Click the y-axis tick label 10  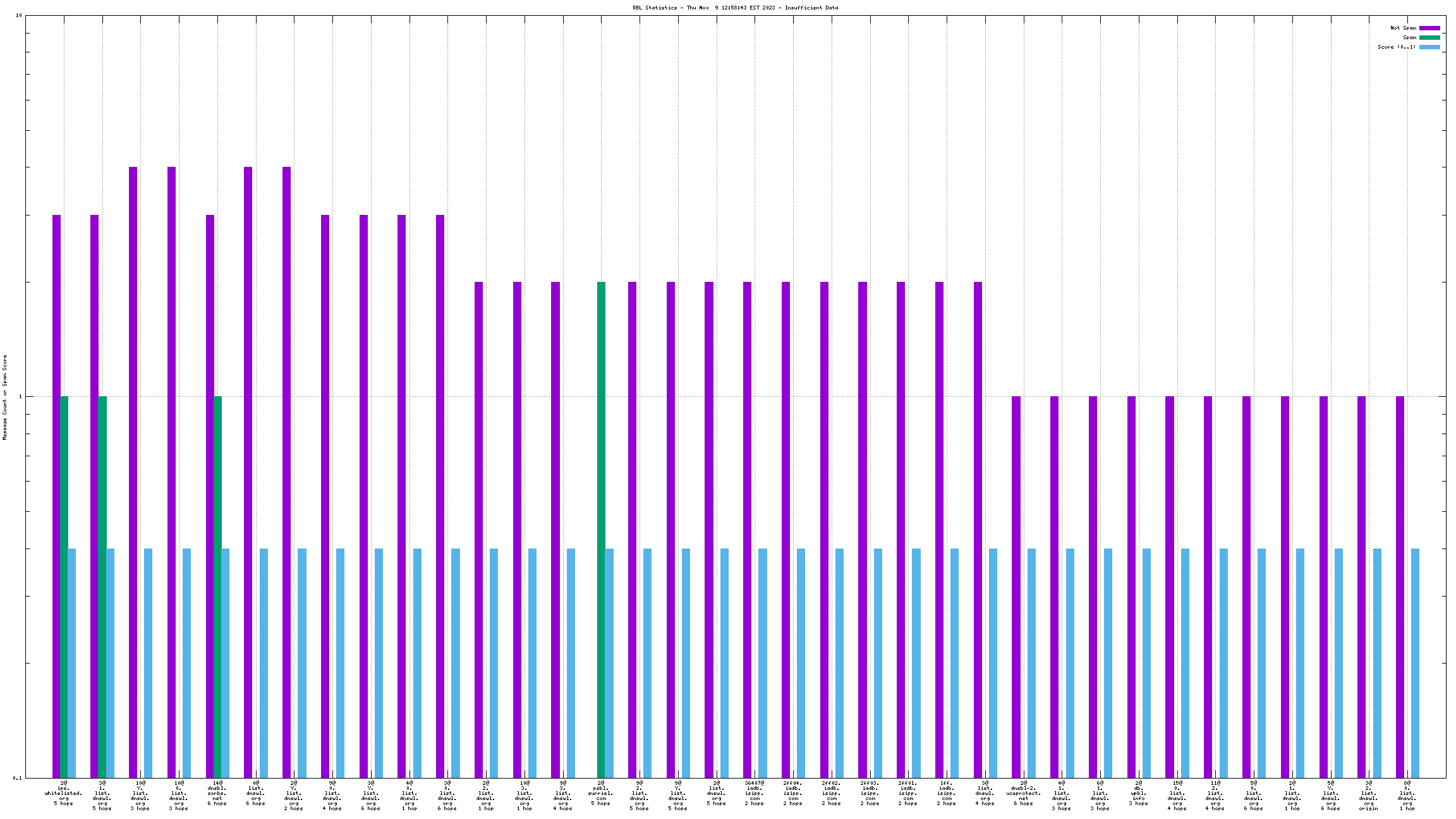(18, 15)
